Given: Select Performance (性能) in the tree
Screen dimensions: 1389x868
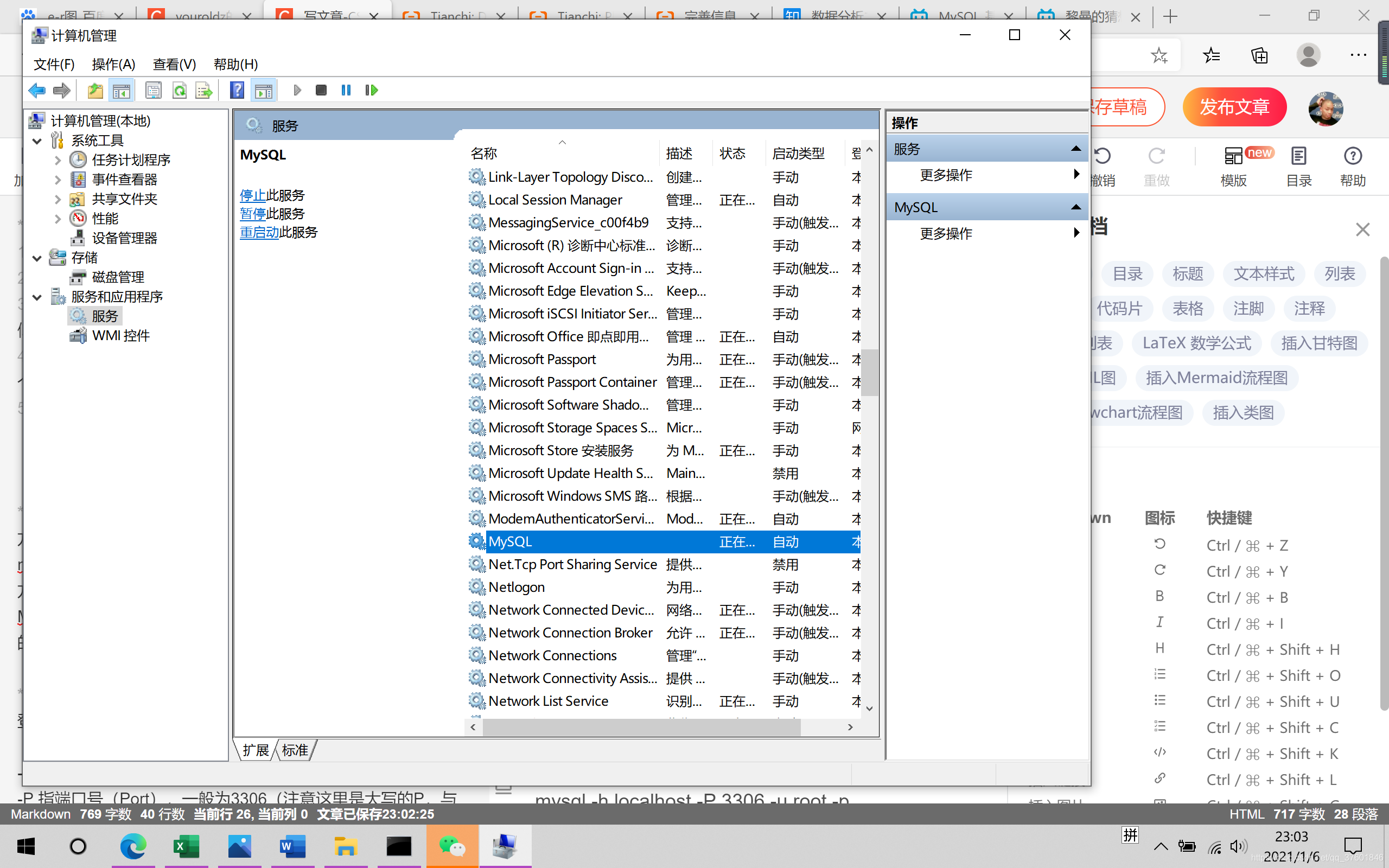Looking at the screenshot, I should [105, 218].
